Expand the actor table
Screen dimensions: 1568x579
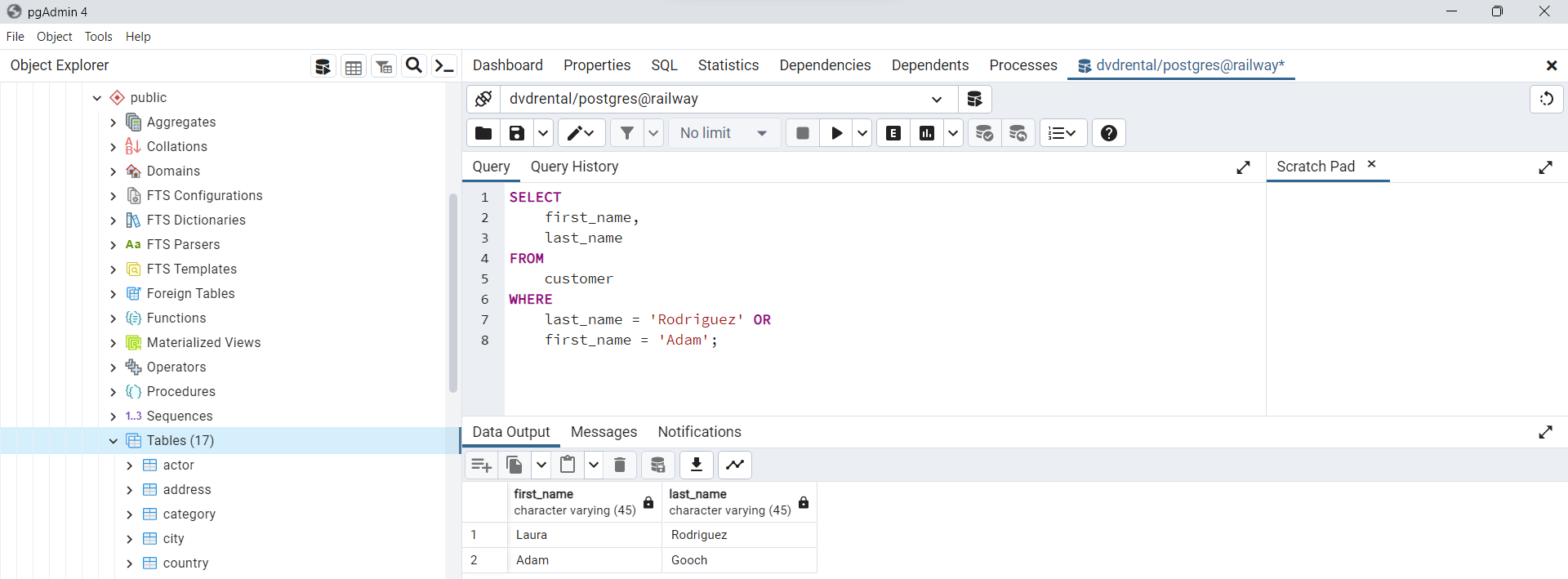point(130,465)
